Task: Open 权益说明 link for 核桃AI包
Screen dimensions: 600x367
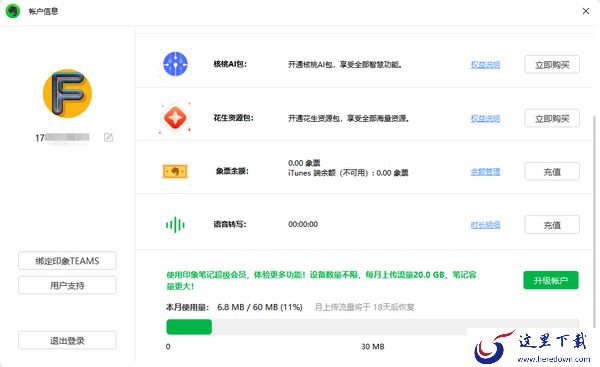Action: point(485,65)
